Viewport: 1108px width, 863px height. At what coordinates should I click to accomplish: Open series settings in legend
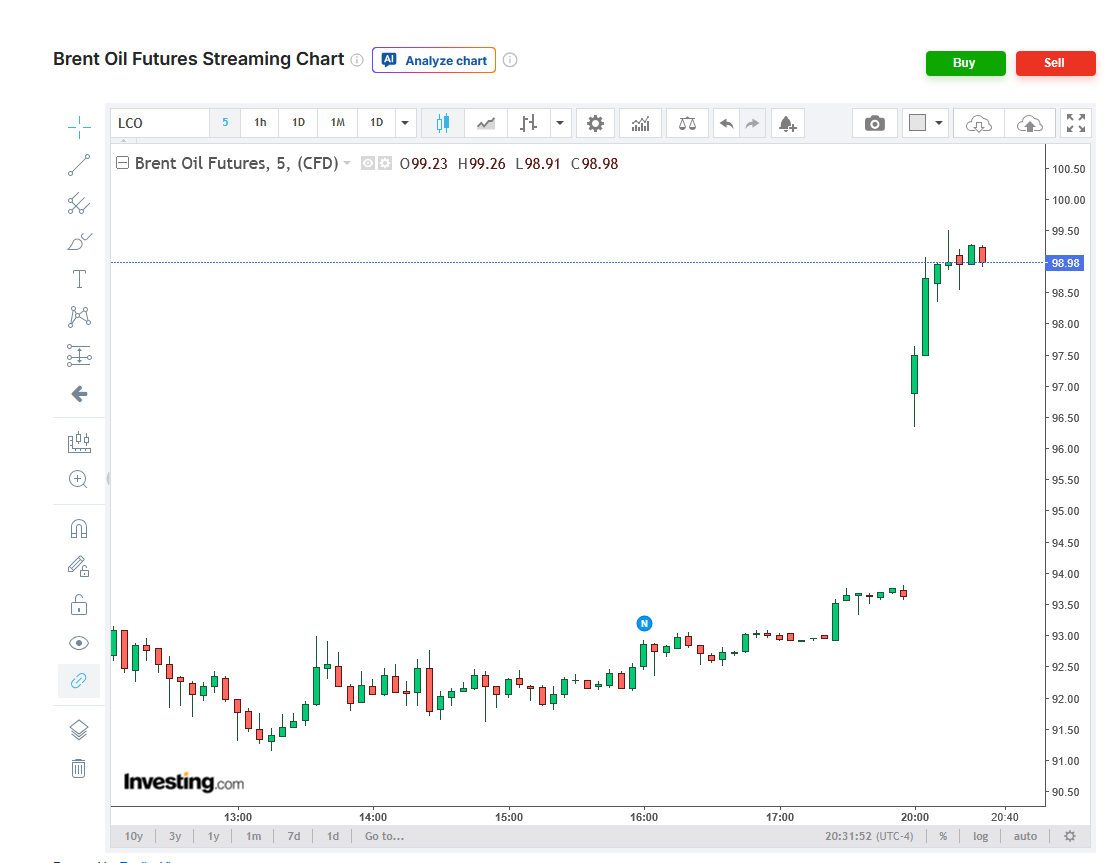[x=384, y=163]
